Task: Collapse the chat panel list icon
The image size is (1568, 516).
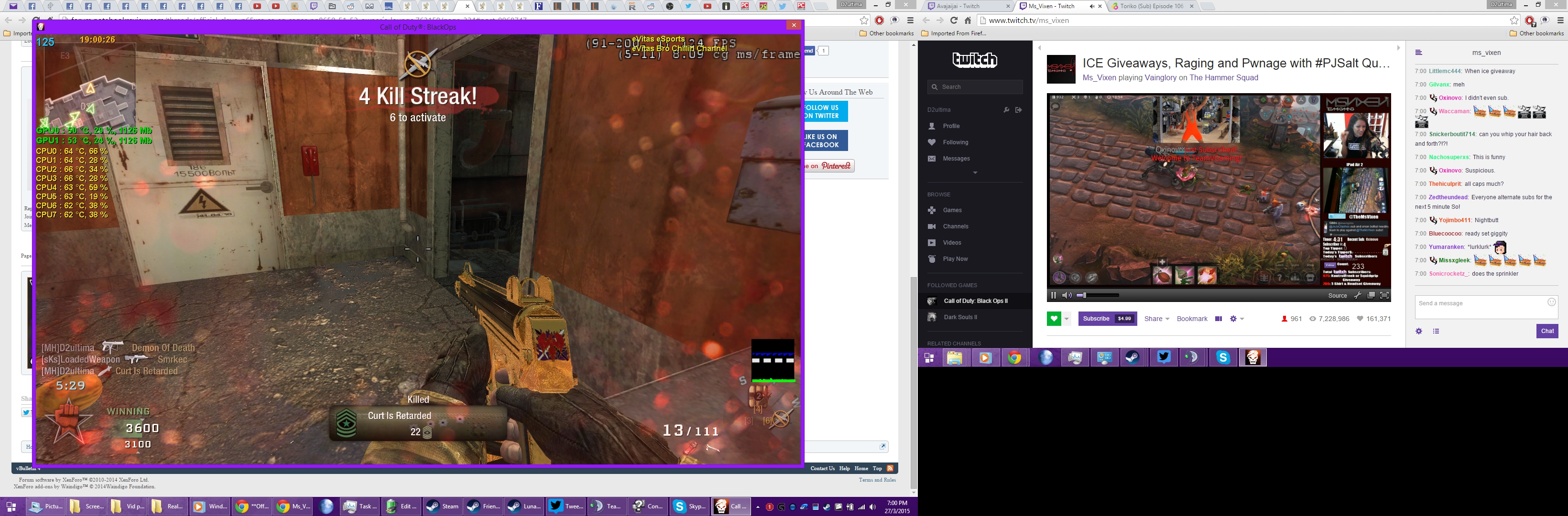Action: [1418, 53]
